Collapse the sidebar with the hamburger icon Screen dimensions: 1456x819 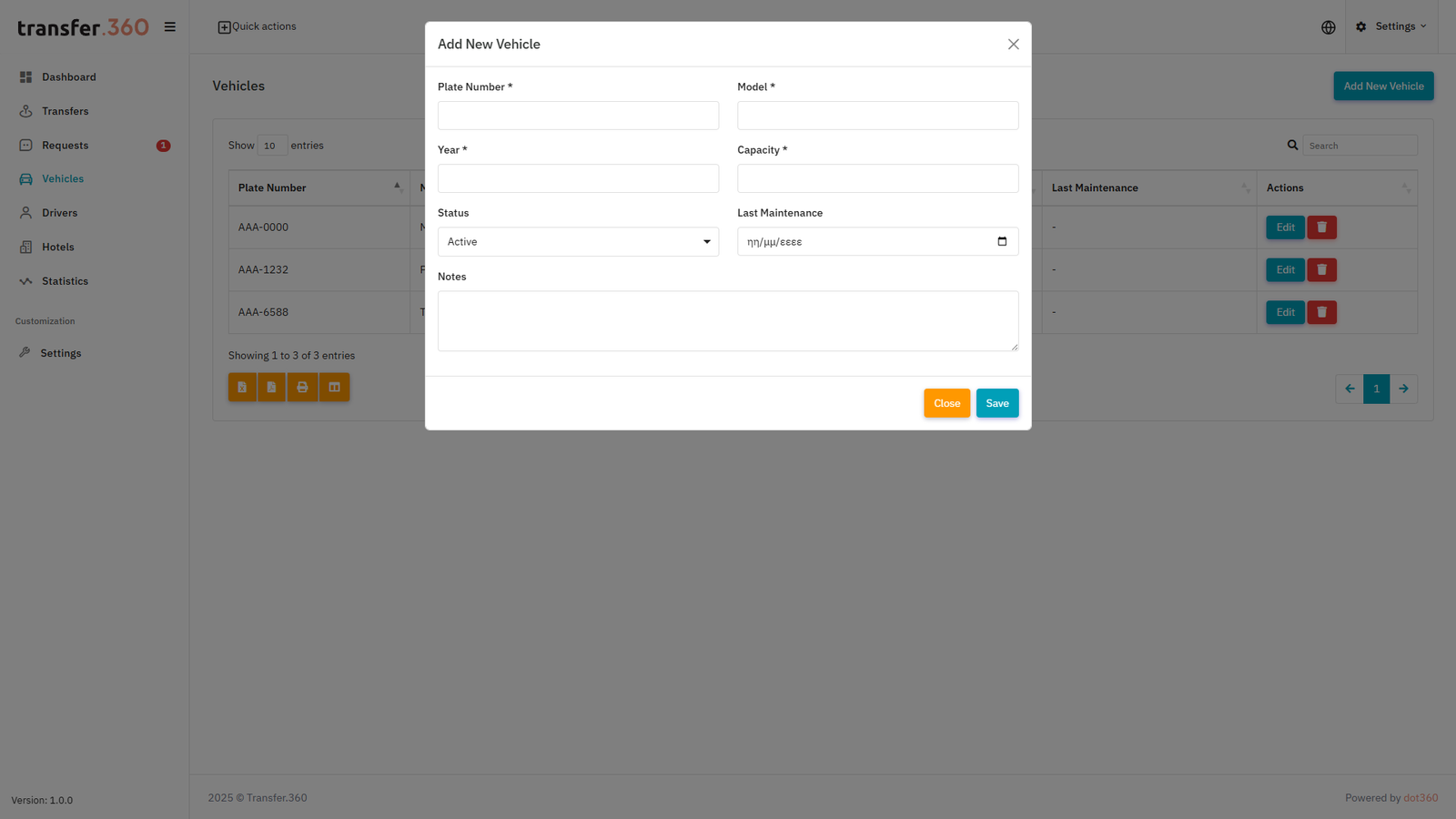pos(170,26)
